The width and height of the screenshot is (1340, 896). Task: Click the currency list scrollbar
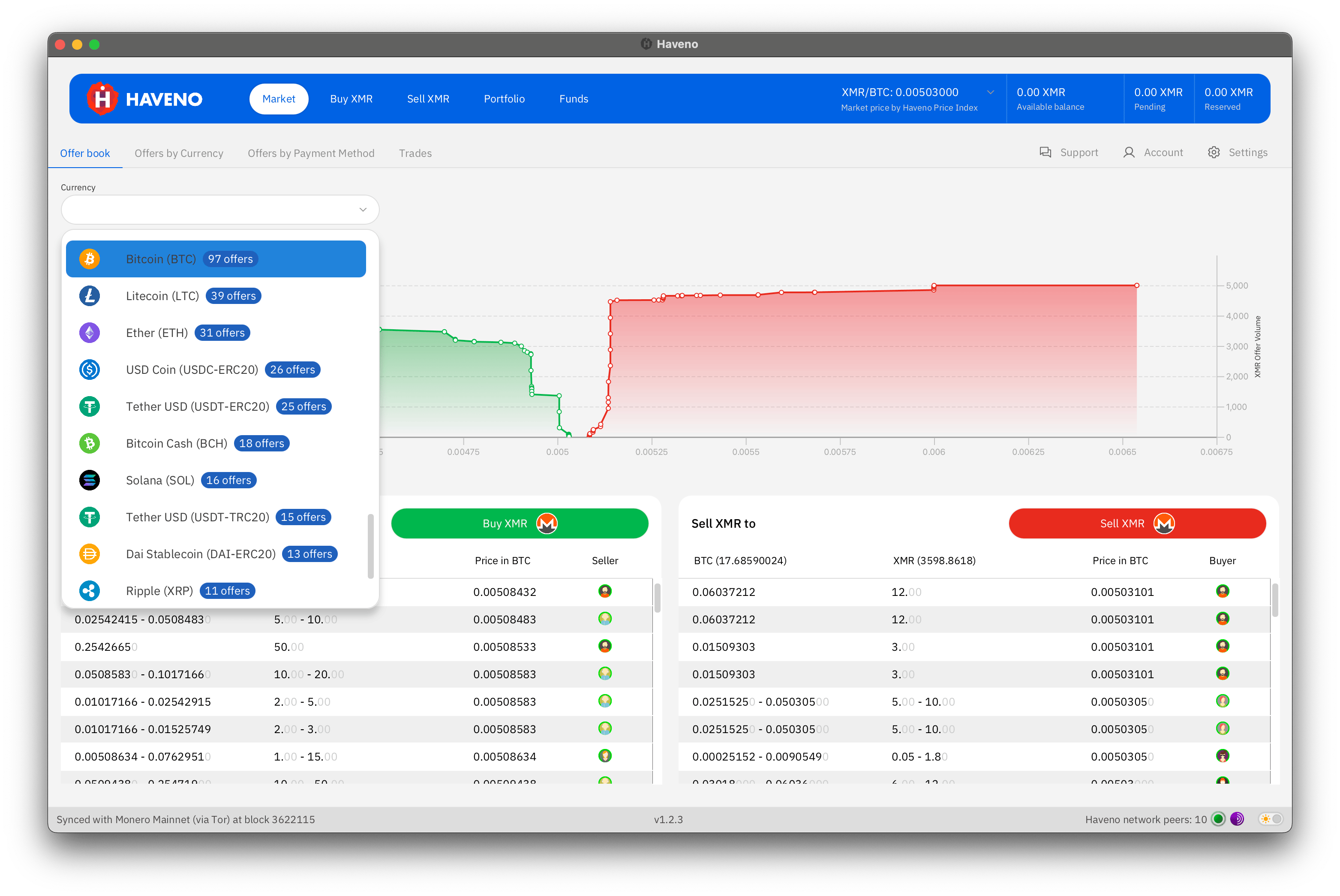point(371,546)
